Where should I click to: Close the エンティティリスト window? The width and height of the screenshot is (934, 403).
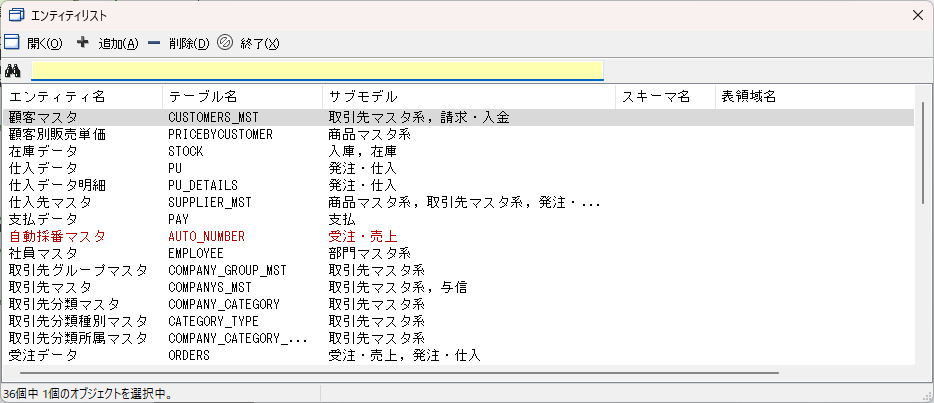tap(918, 15)
